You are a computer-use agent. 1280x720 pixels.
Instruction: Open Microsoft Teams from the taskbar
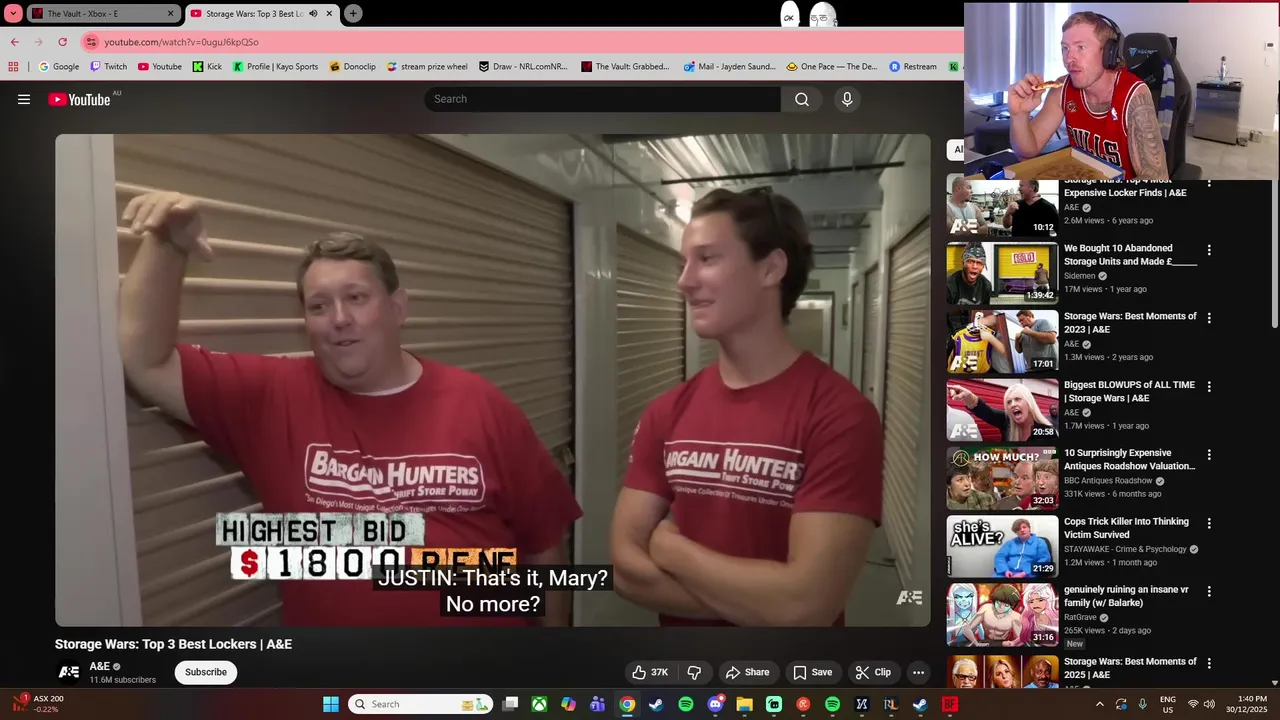598,704
